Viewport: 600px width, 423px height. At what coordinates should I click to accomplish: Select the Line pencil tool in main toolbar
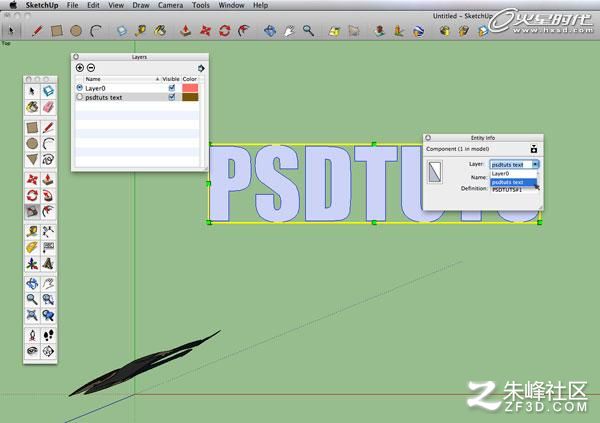[37, 31]
